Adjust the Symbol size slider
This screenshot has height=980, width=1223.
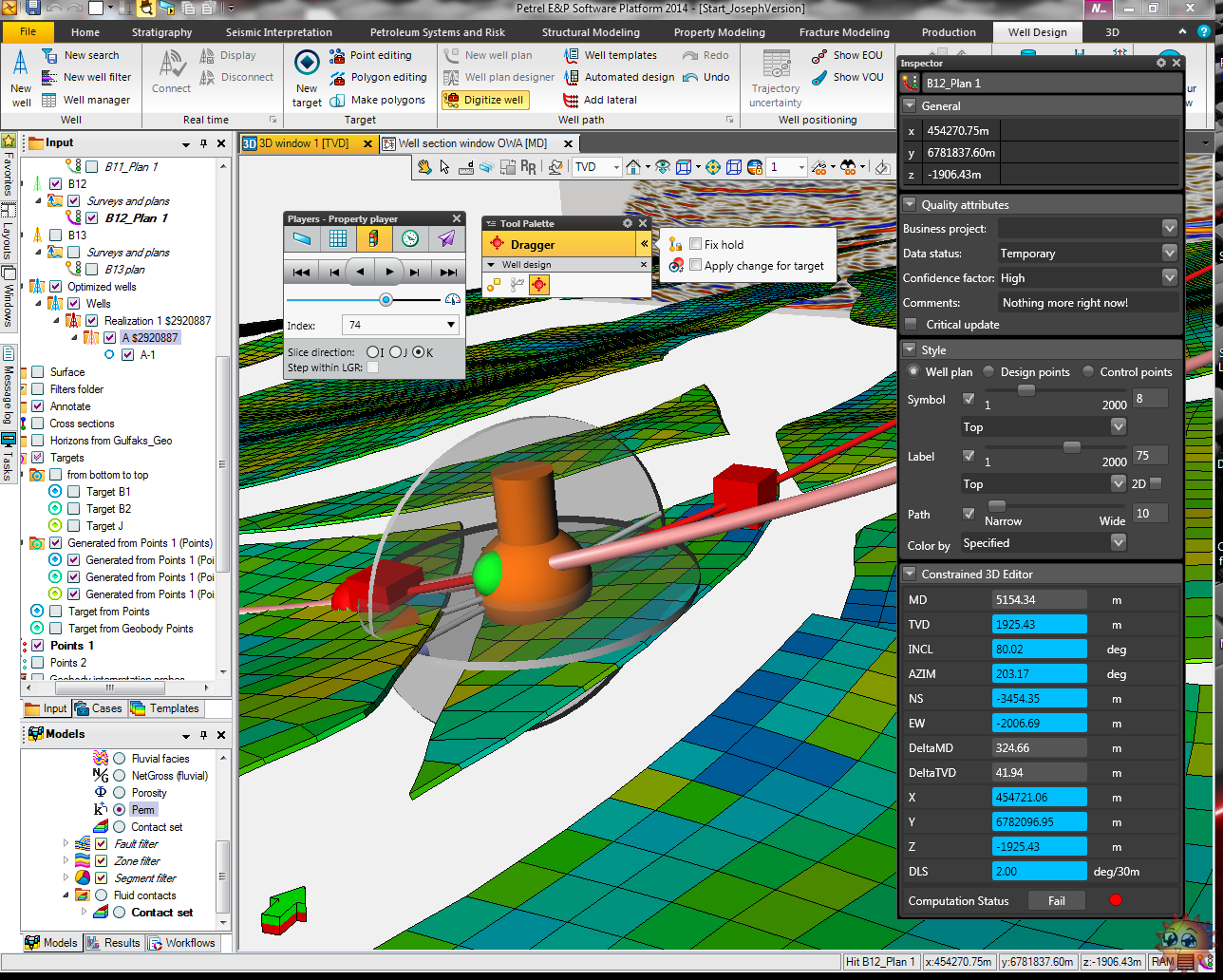point(1025,390)
